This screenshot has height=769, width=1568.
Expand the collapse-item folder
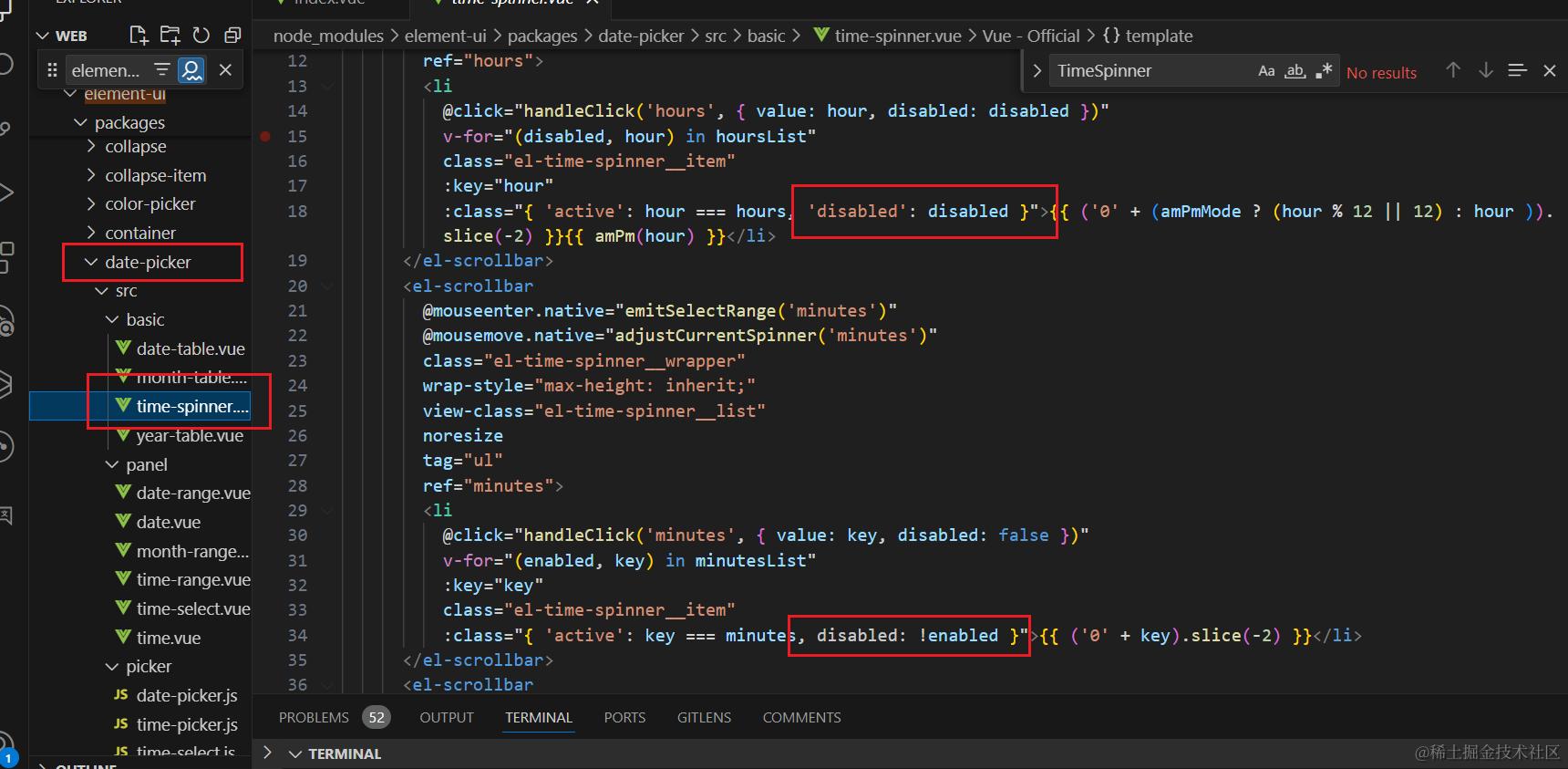point(91,175)
